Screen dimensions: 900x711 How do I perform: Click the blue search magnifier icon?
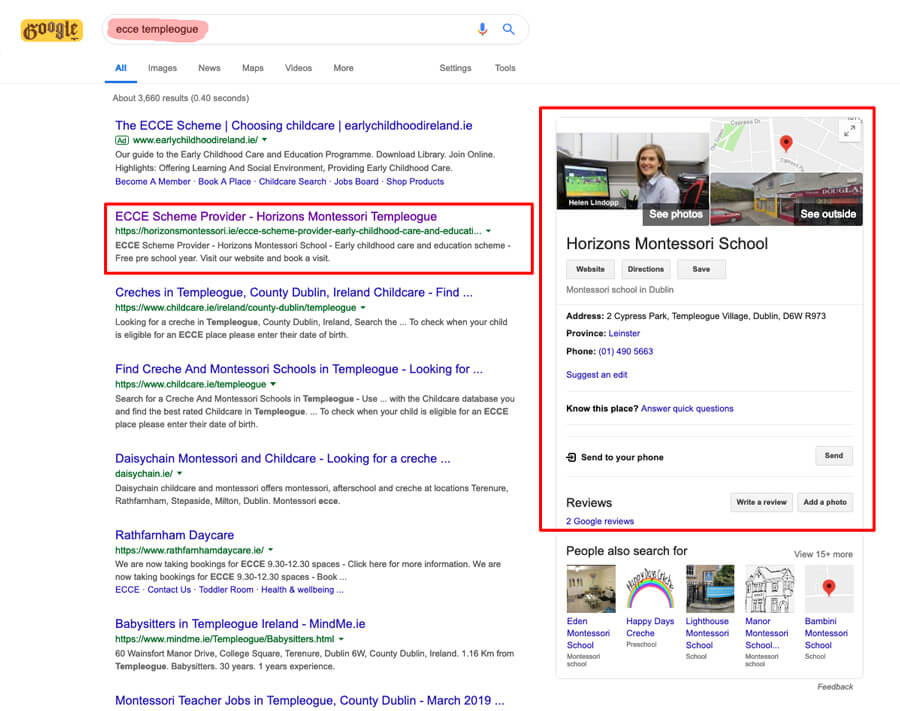pyautogui.click(x=509, y=29)
